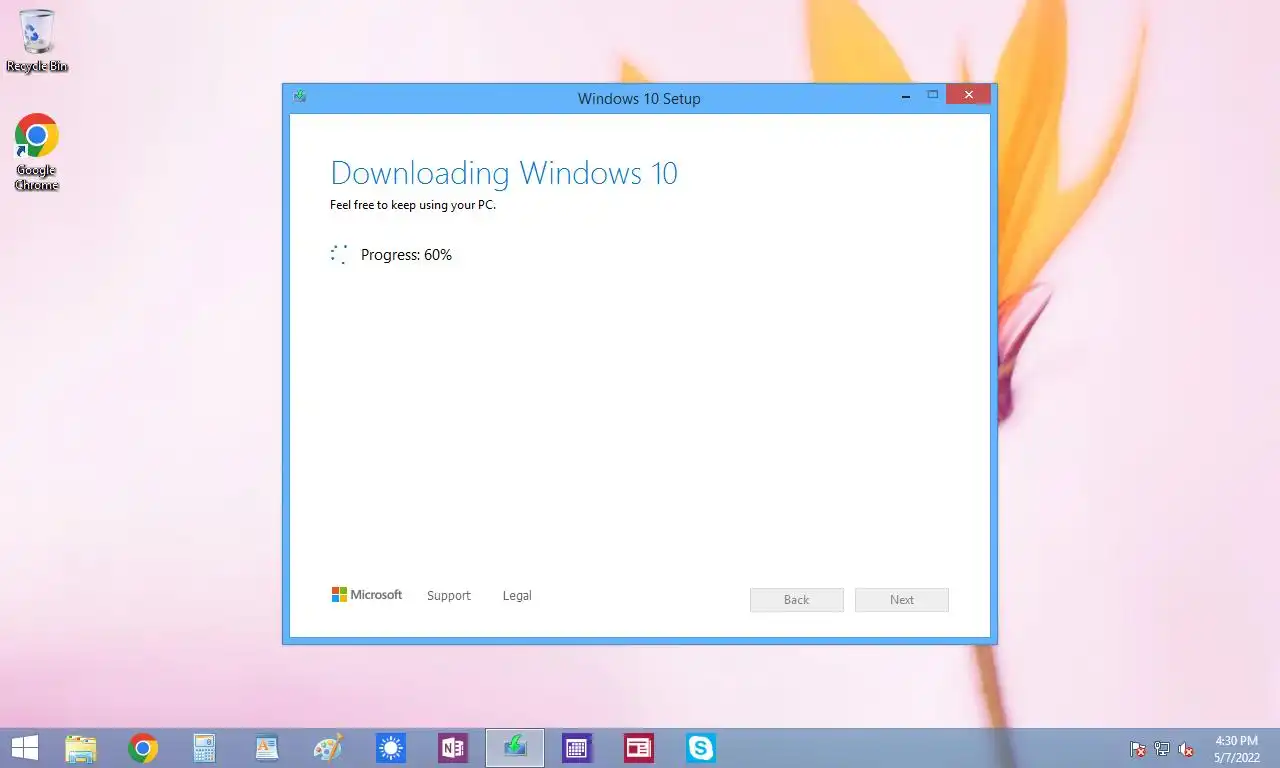Image resolution: width=1280 pixels, height=768 pixels.
Task: Click the Downloading Windows 10 heading
Action: click(504, 173)
